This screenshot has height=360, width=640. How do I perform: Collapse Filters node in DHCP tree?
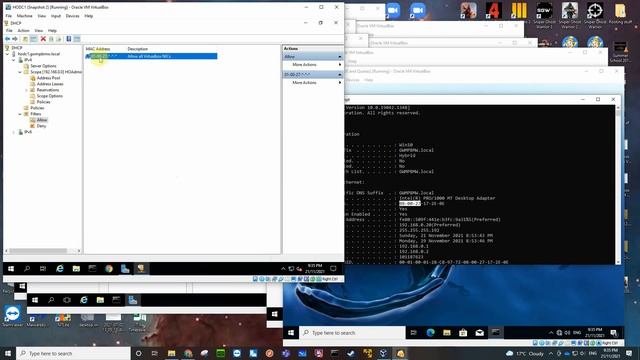click(x=20, y=114)
